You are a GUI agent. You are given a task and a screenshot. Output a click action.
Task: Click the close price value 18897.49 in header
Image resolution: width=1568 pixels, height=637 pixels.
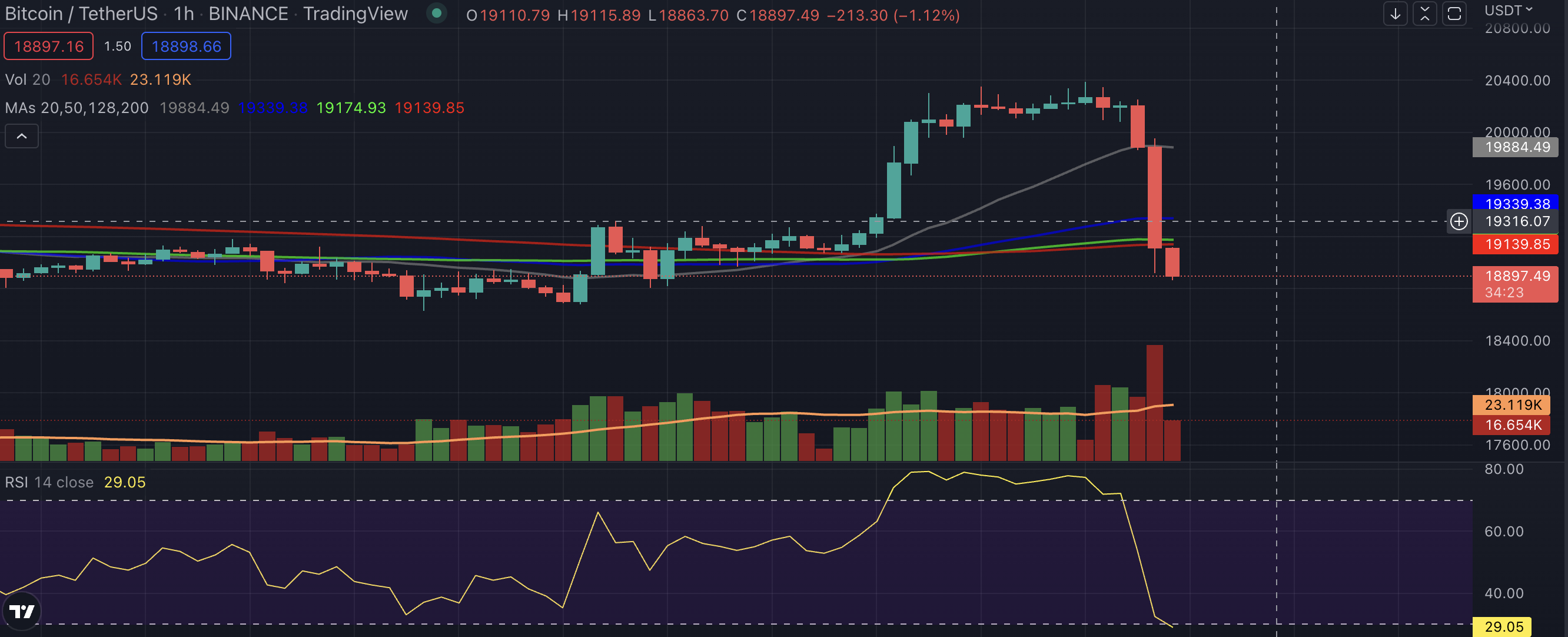pyautogui.click(x=784, y=15)
